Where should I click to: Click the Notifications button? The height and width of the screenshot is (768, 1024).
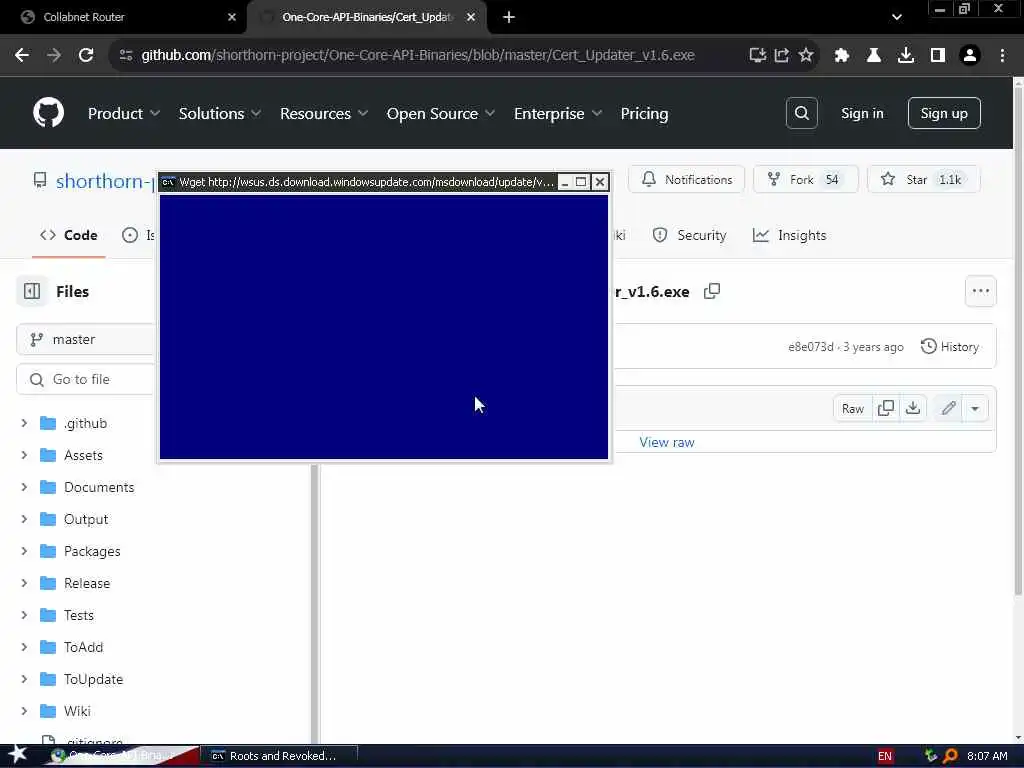point(686,180)
